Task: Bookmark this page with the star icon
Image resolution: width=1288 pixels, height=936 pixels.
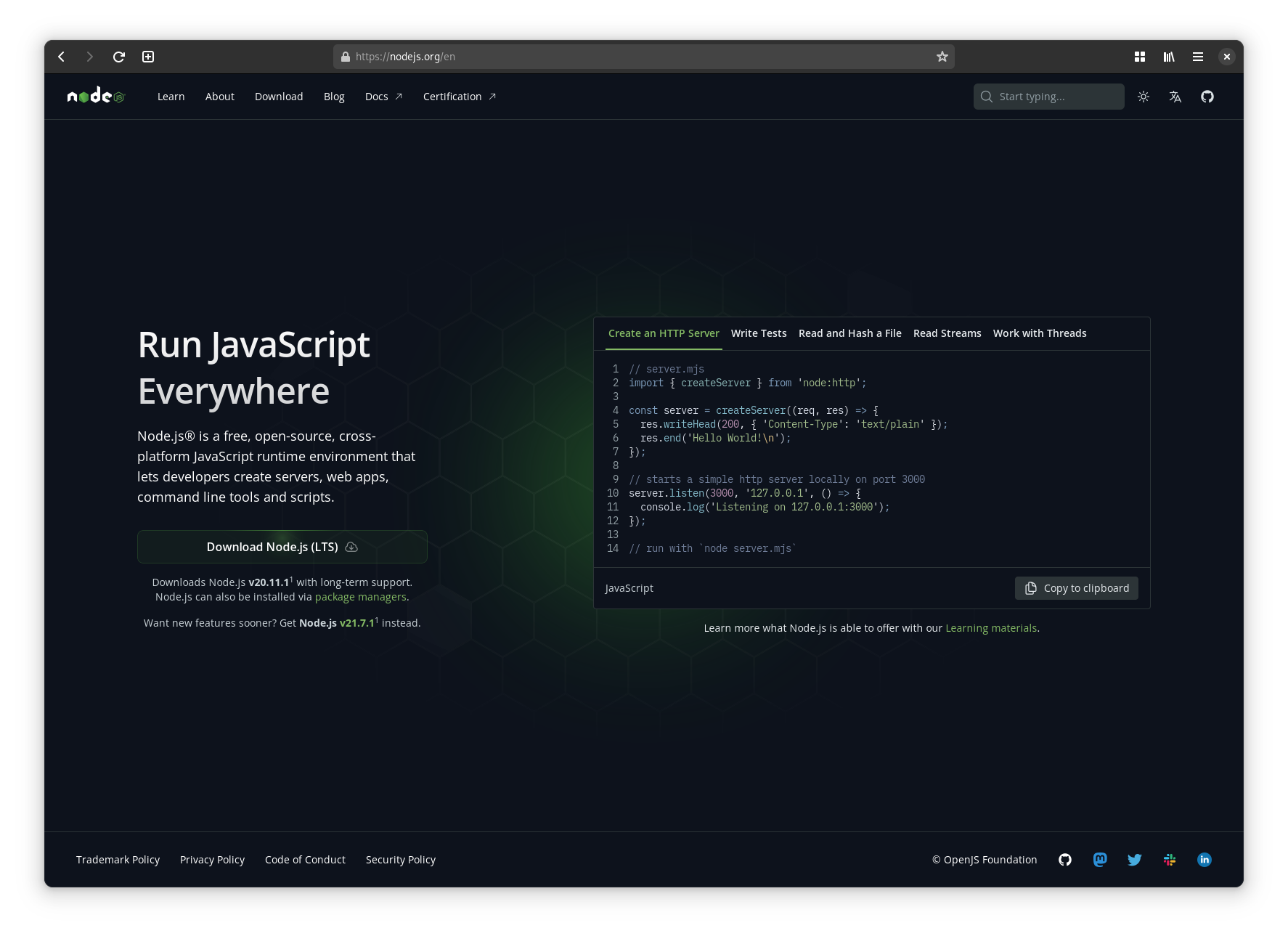Action: [x=942, y=57]
